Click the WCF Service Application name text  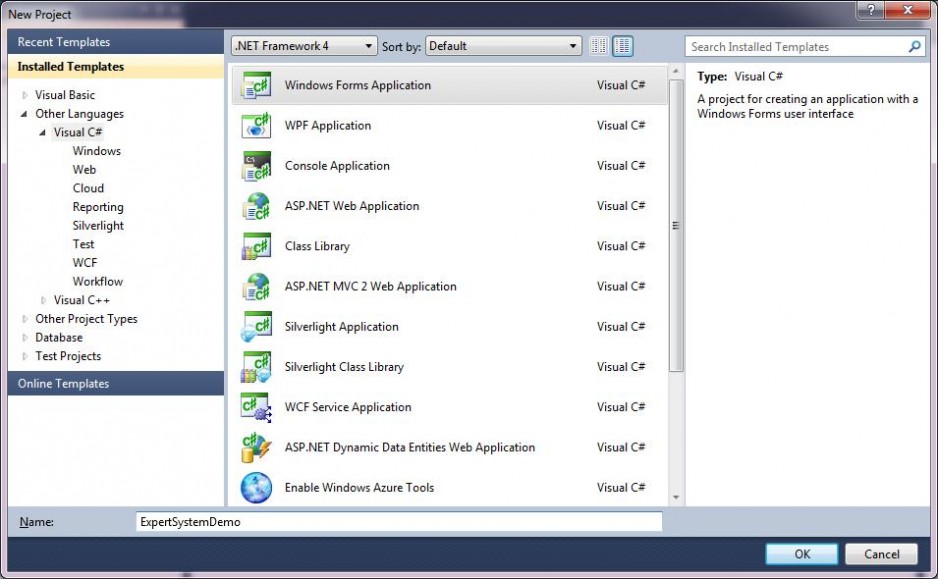tap(348, 407)
